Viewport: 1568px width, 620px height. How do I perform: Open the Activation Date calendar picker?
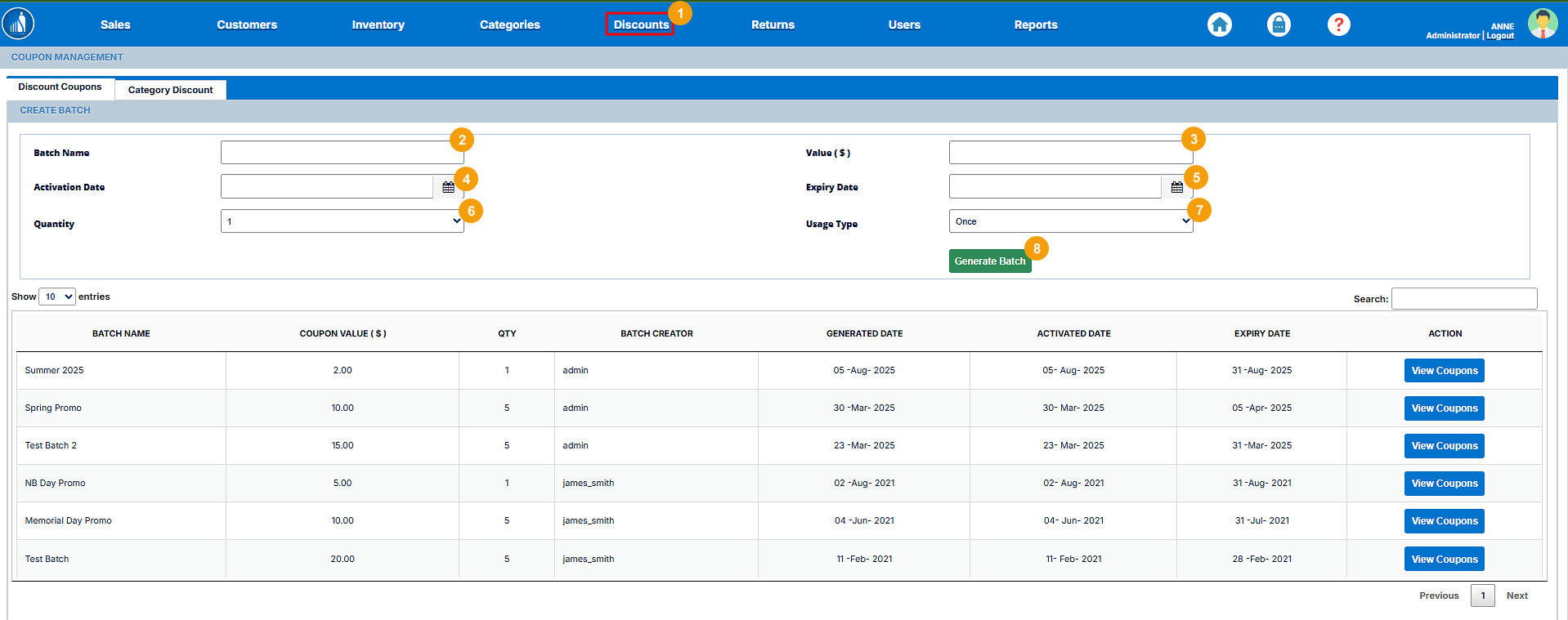[x=448, y=187]
